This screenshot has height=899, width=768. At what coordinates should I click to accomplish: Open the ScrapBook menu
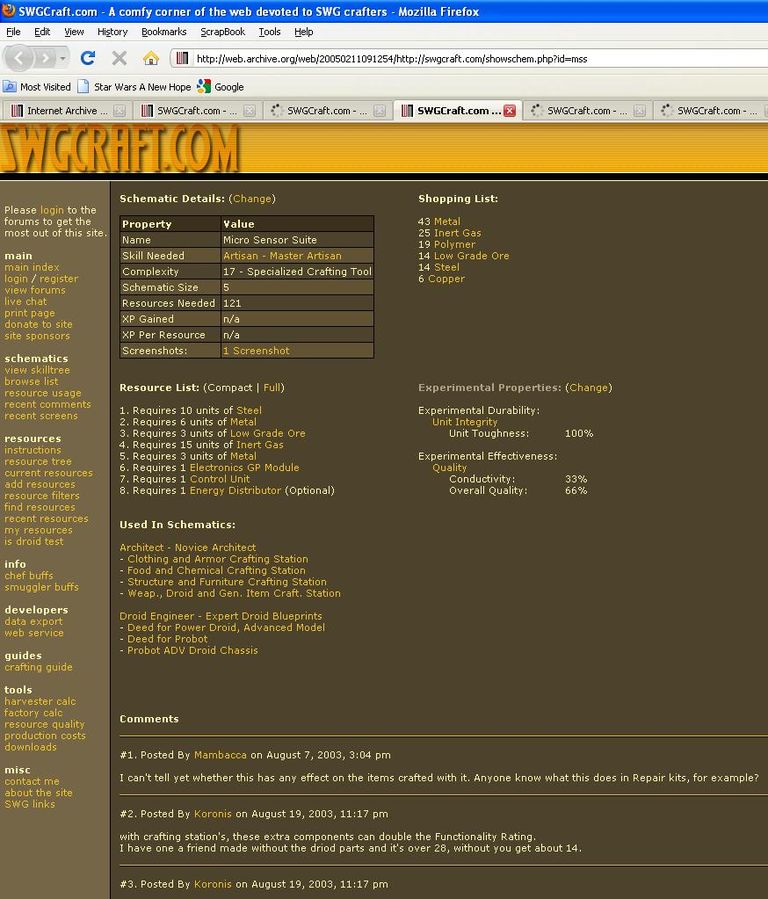click(222, 32)
